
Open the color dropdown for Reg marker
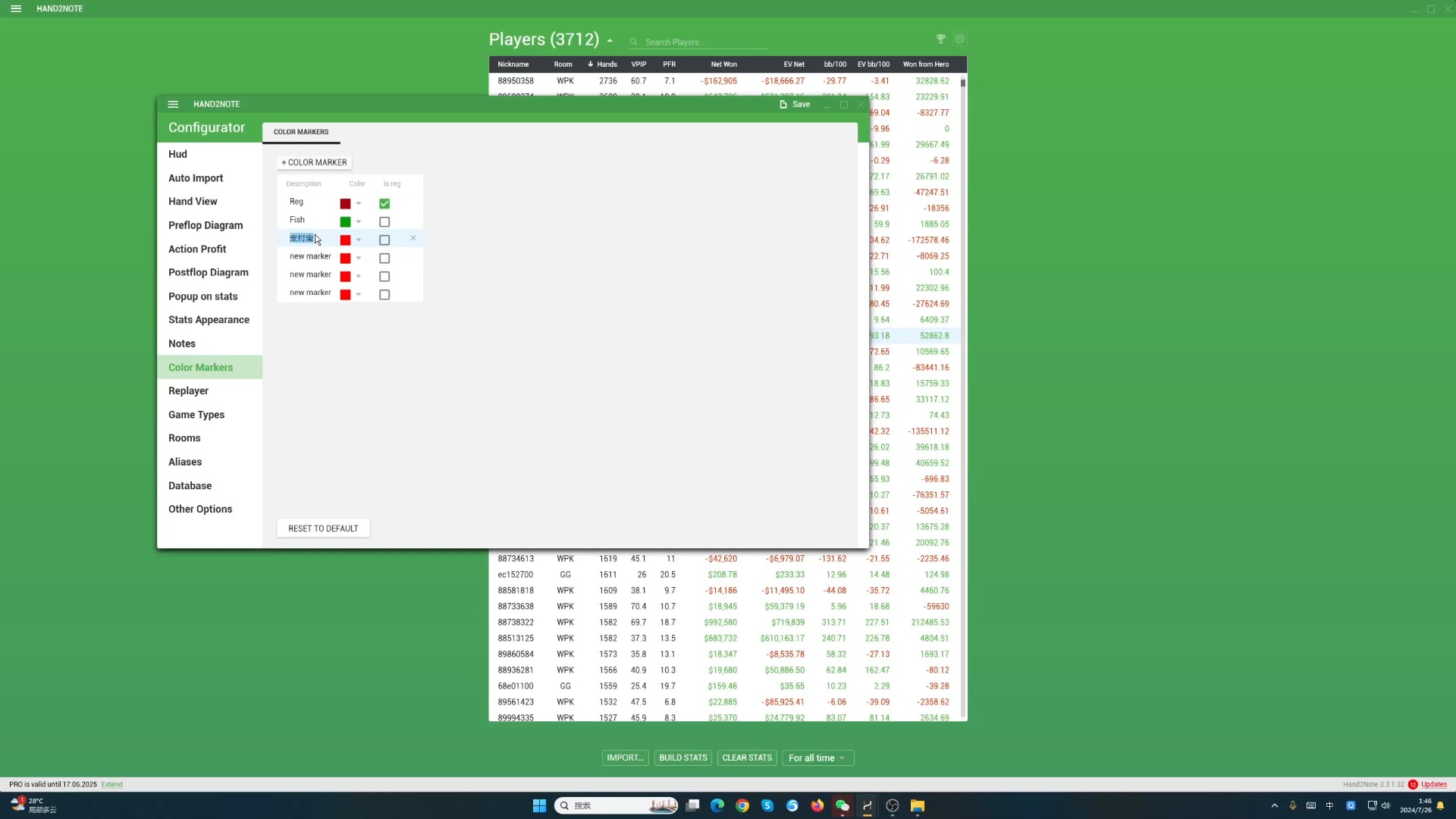point(359,204)
